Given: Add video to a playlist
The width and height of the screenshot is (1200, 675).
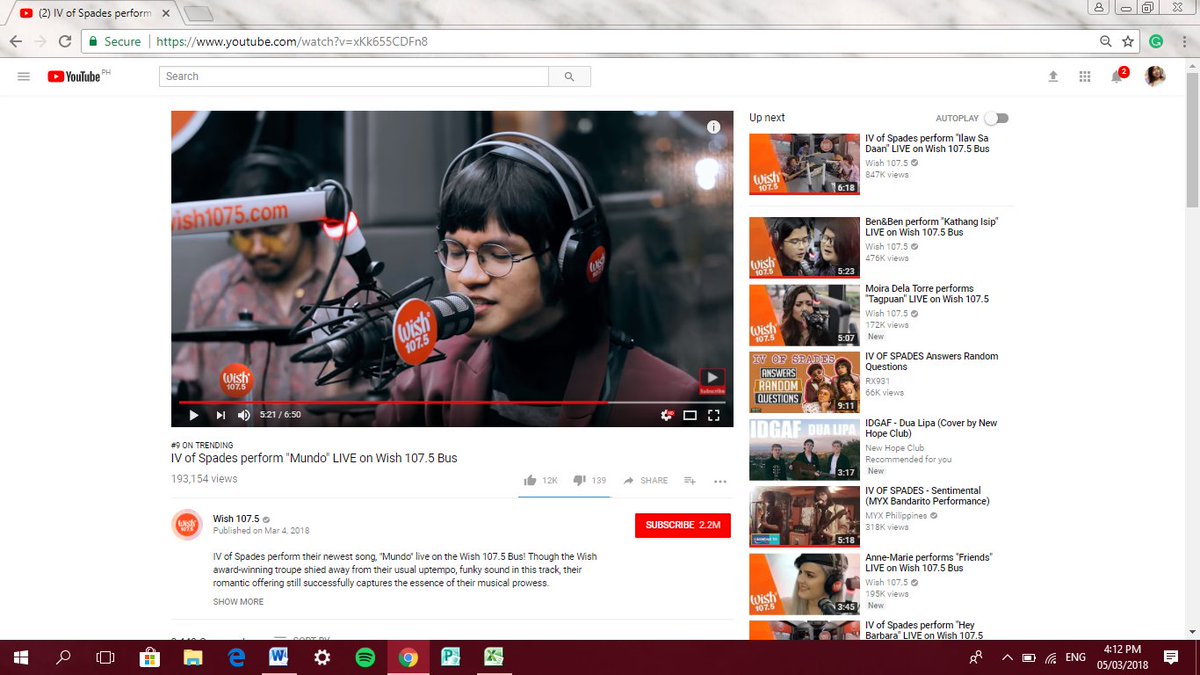Looking at the screenshot, I should pos(690,480).
